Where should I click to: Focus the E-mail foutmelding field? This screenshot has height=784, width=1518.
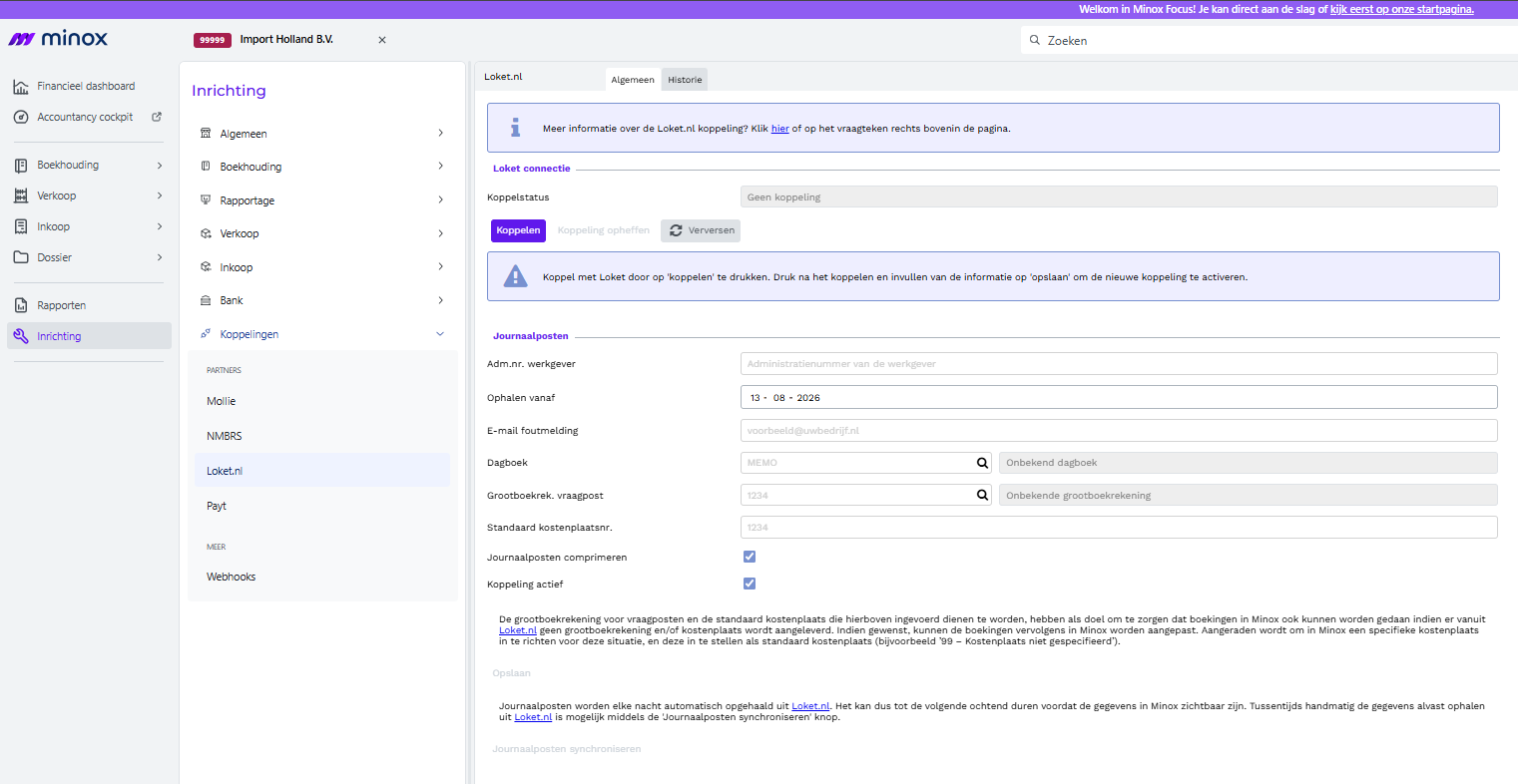1119,431
